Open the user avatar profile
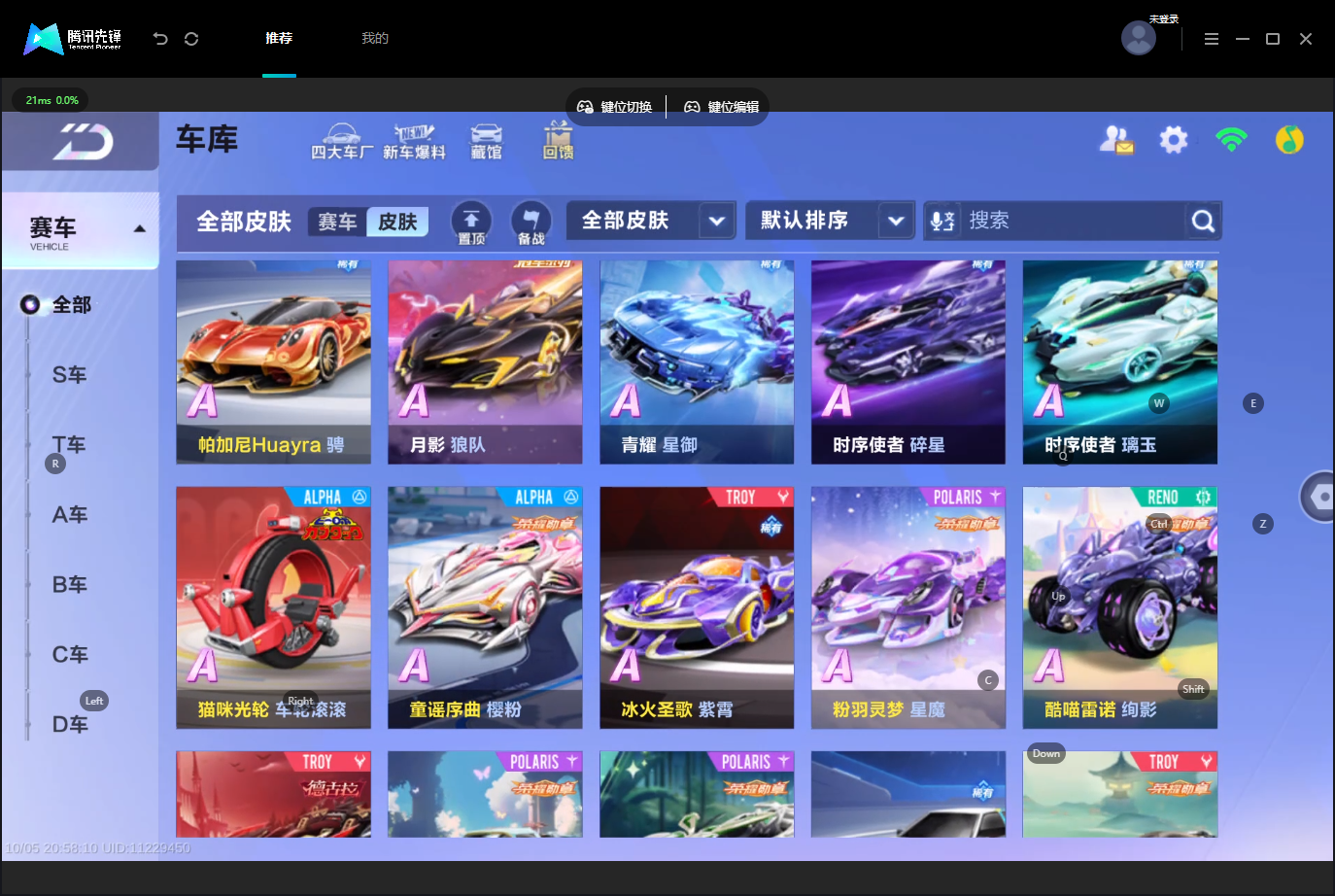This screenshot has width=1335, height=896. pyautogui.click(x=1139, y=38)
